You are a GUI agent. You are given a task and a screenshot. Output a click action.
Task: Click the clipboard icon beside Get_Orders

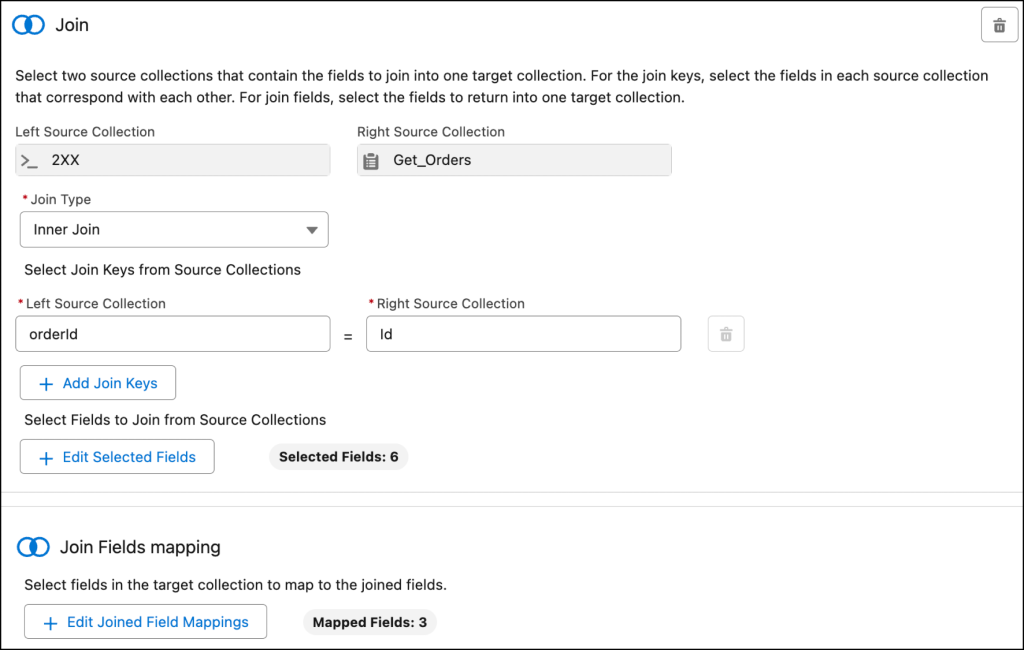371,160
